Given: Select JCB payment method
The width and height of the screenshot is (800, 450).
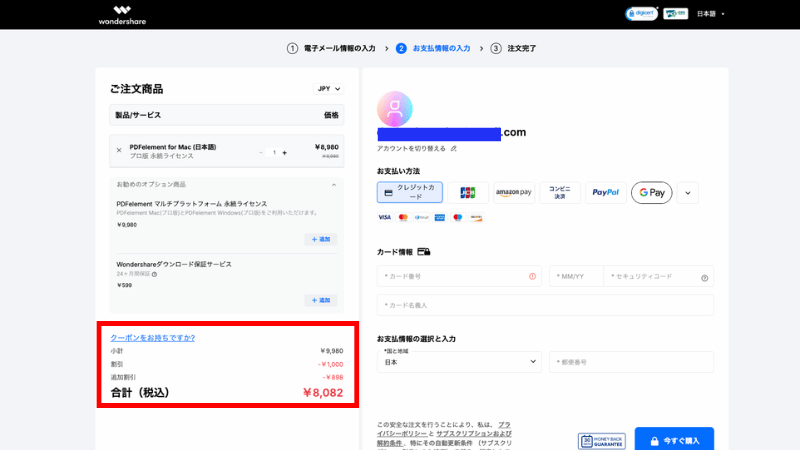Looking at the screenshot, I should [x=468, y=192].
